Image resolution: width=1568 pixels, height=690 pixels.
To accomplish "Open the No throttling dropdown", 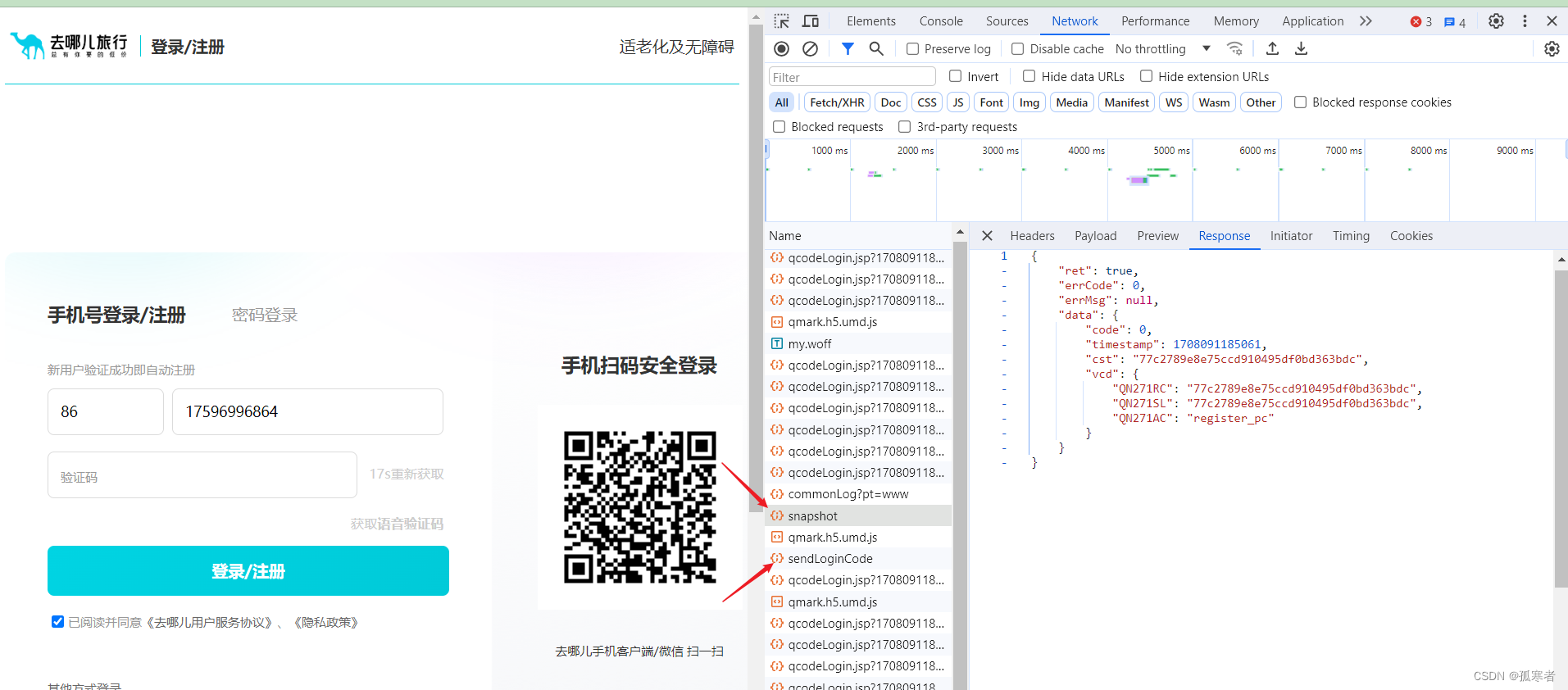I will 1163,49.
